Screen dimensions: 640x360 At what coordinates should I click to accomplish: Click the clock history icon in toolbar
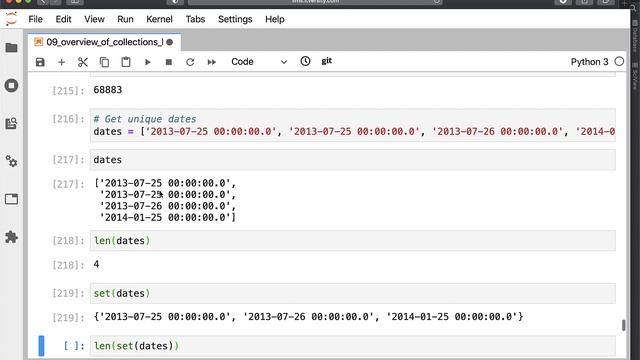pyautogui.click(x=305, y=61)
